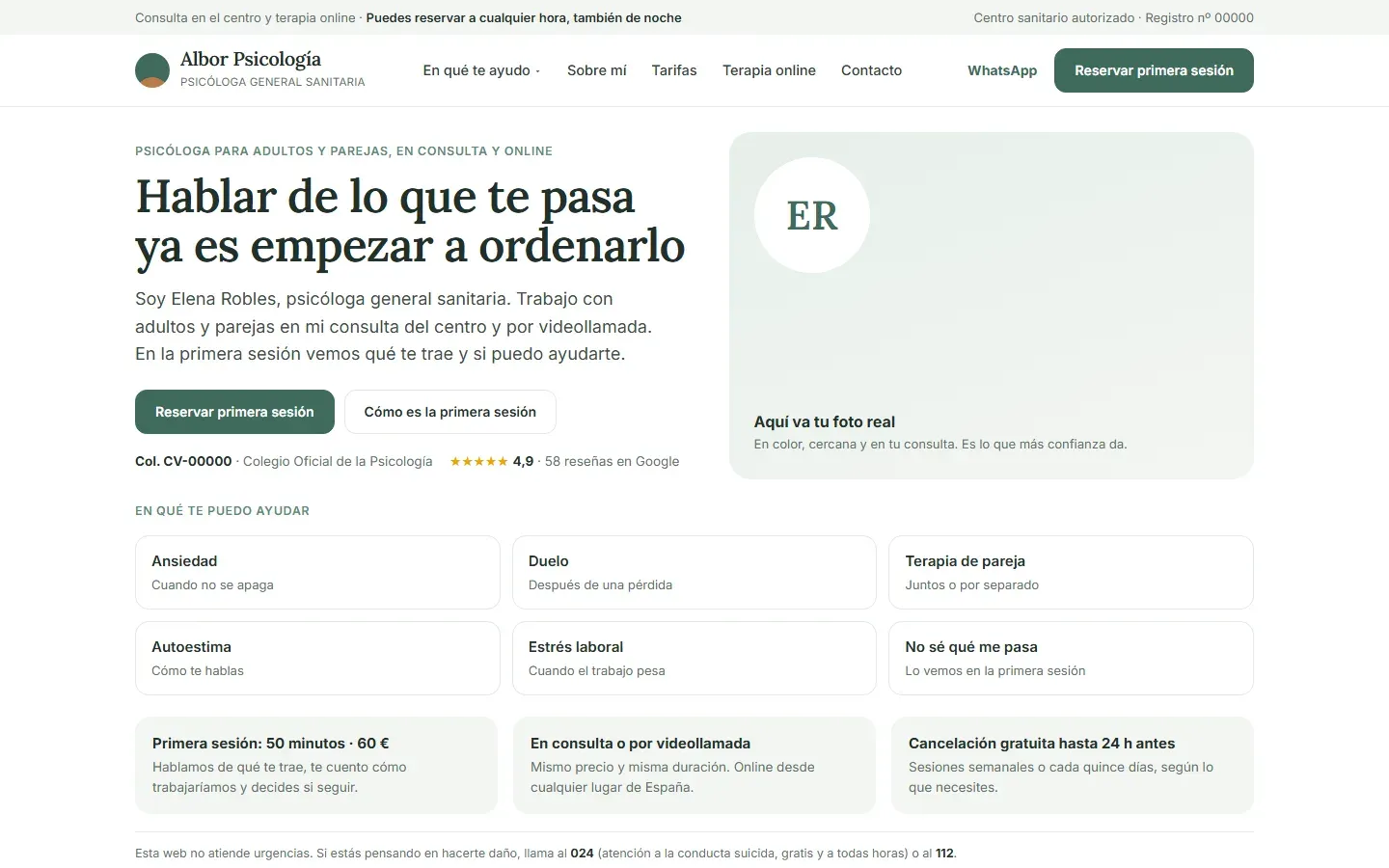This screenshot has height=868, width=1389.
Task: Click the header Reservar primera sesión button
Action: pos(1154,70)
